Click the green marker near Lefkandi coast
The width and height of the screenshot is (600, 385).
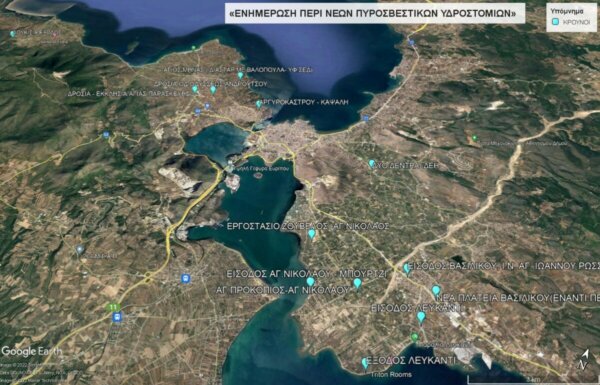414,337
